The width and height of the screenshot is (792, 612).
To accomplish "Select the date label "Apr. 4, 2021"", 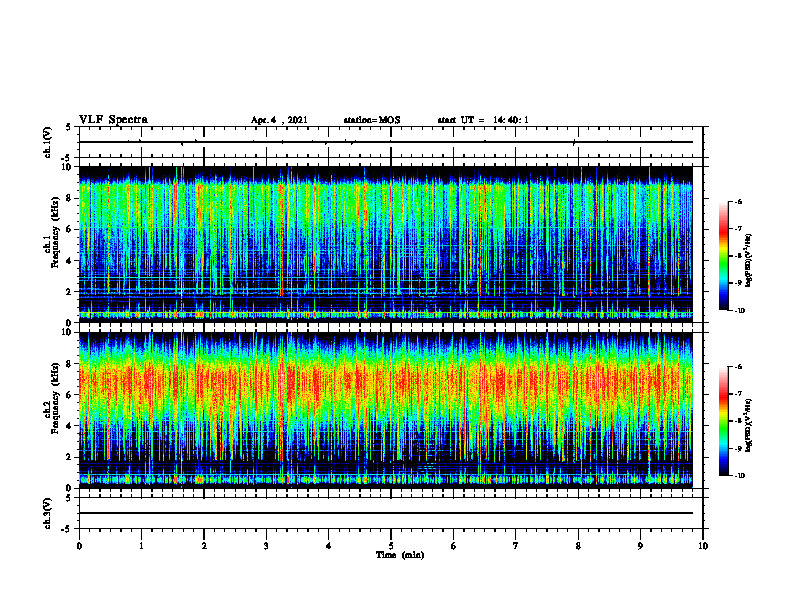I will [x=279, y=120].
